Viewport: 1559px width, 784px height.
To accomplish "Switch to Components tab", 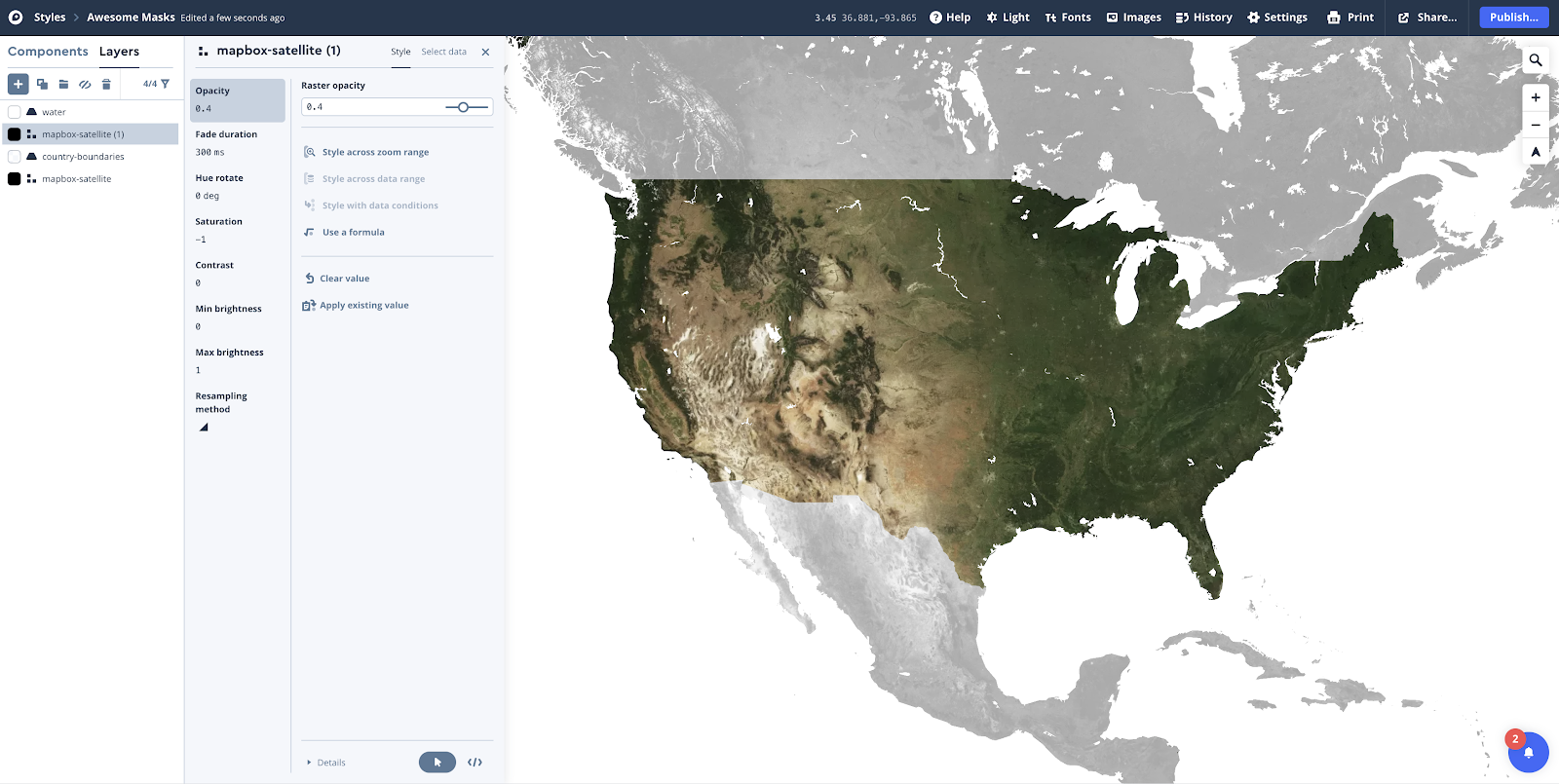I will coord(48,52).
